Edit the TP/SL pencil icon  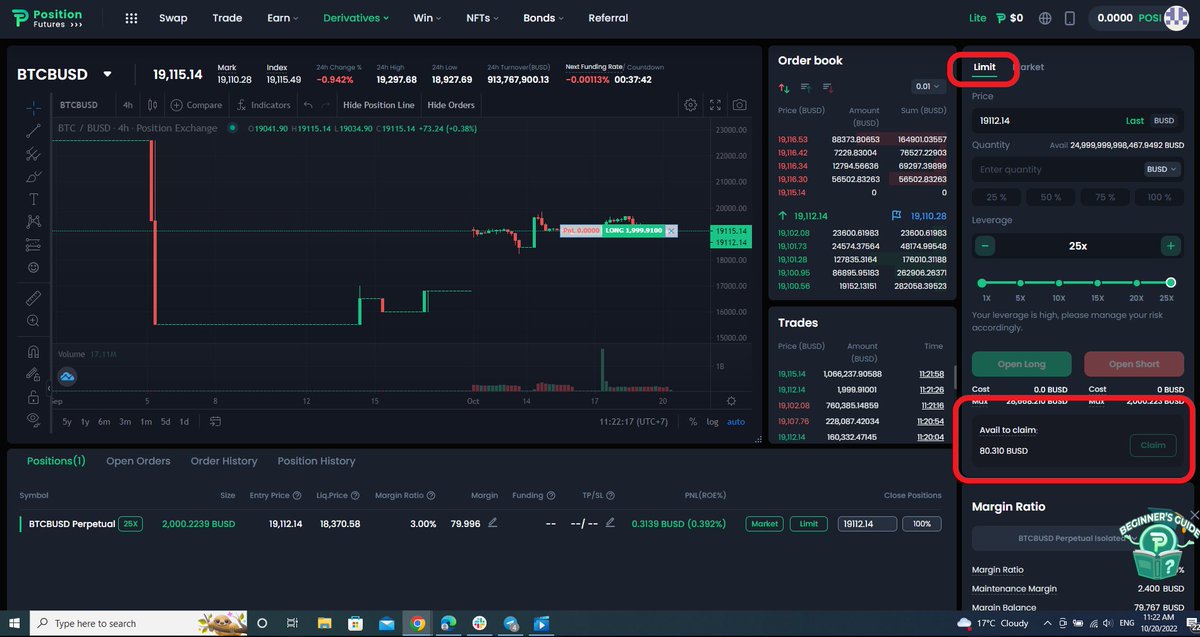click(610, 523)
